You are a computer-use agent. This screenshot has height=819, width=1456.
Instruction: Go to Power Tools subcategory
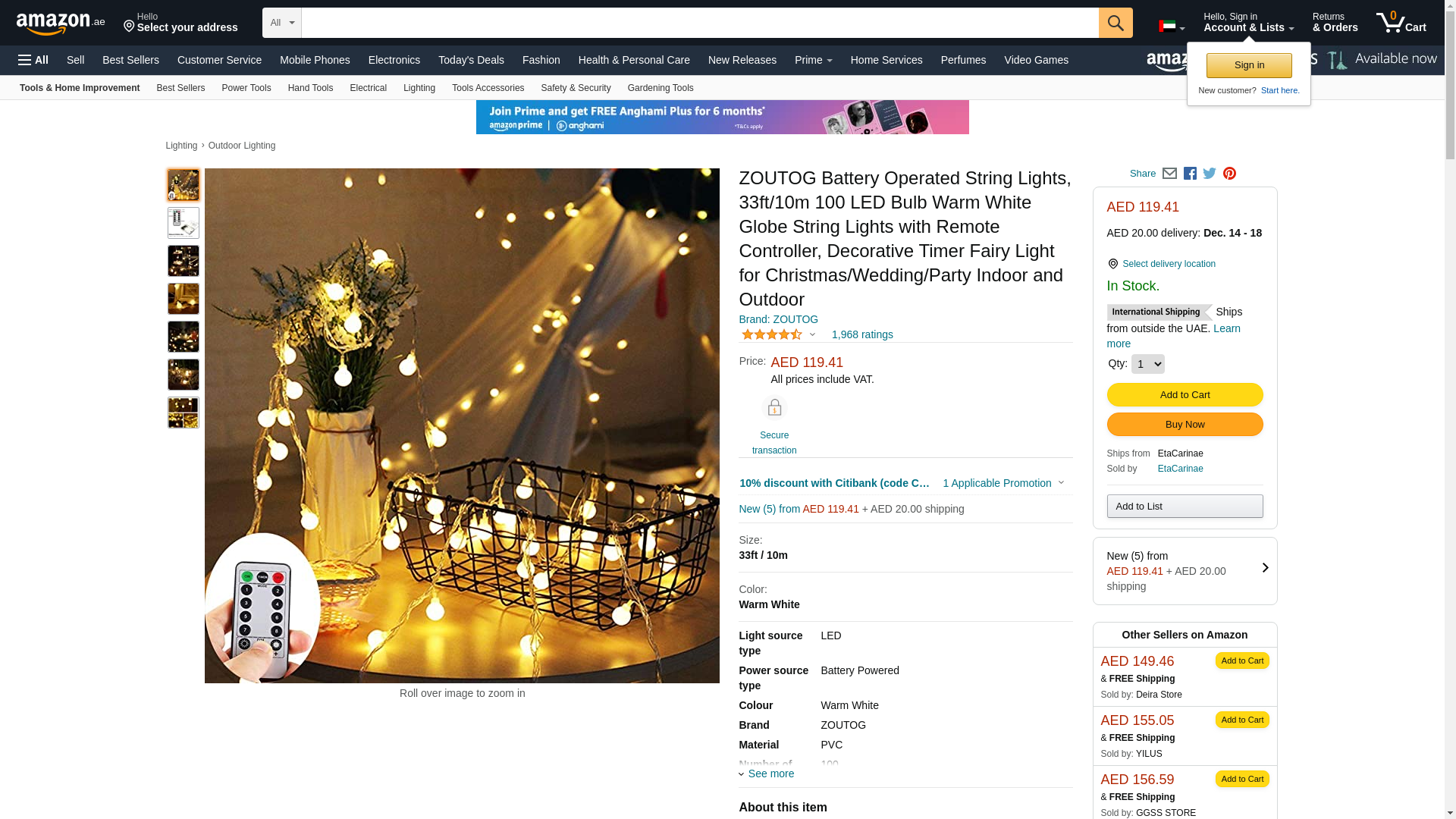pos(246,88)
